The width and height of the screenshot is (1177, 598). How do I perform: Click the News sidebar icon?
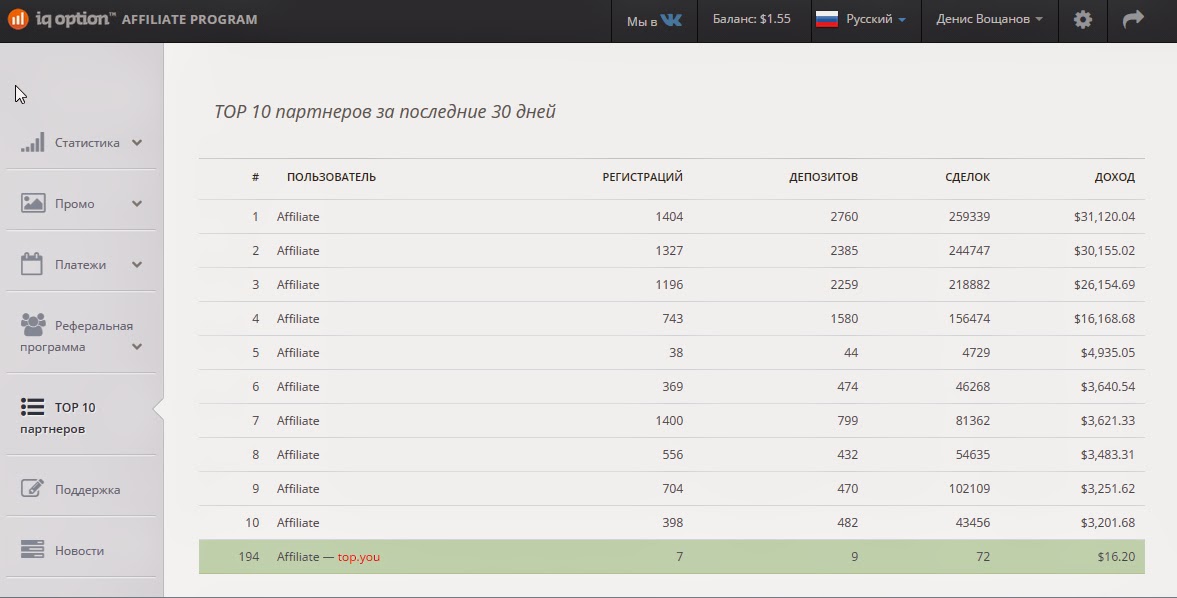click(x=33, y=551)
